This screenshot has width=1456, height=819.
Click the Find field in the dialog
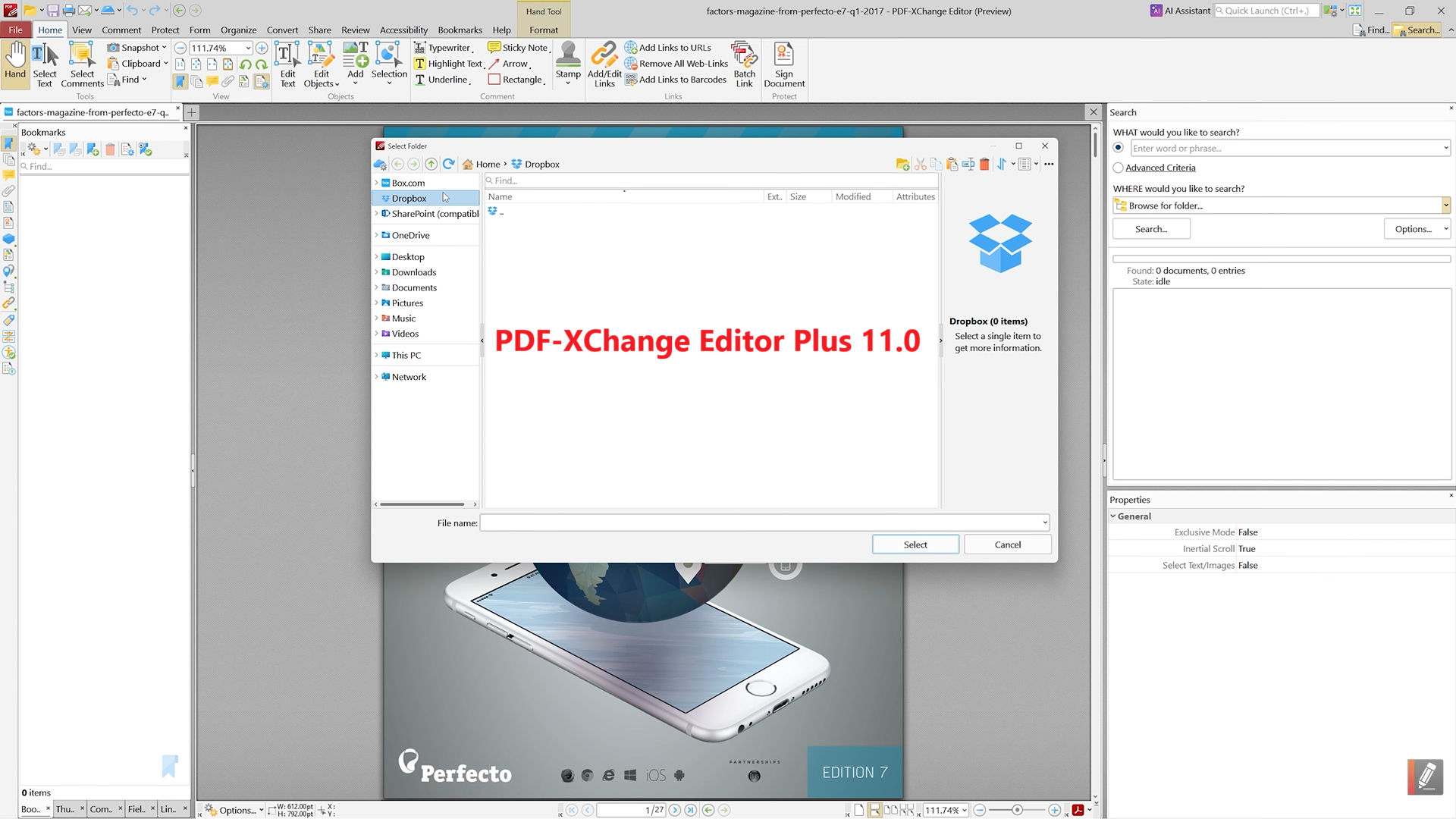coord(711,180)
